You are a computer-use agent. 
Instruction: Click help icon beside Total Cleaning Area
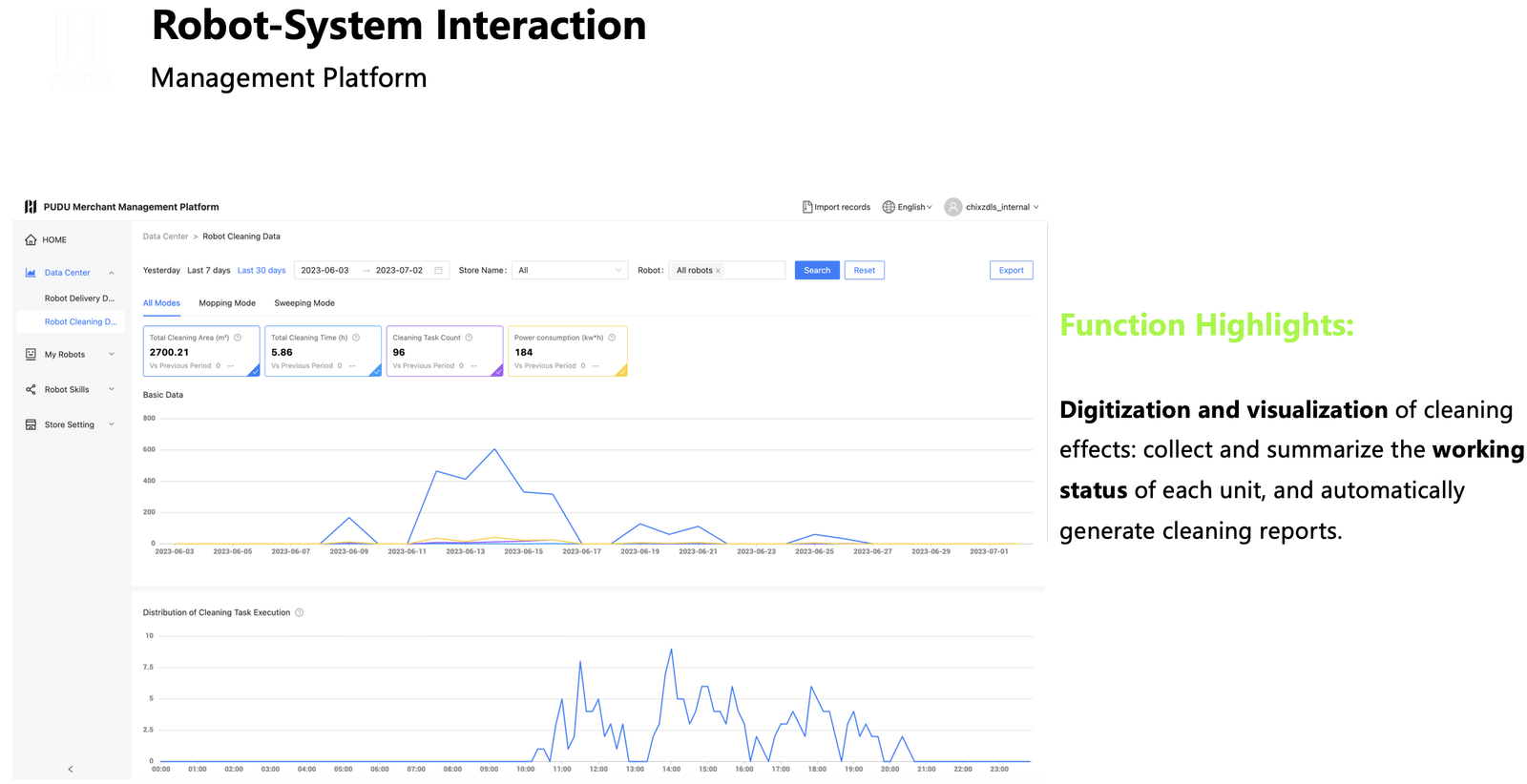[238, 338]
